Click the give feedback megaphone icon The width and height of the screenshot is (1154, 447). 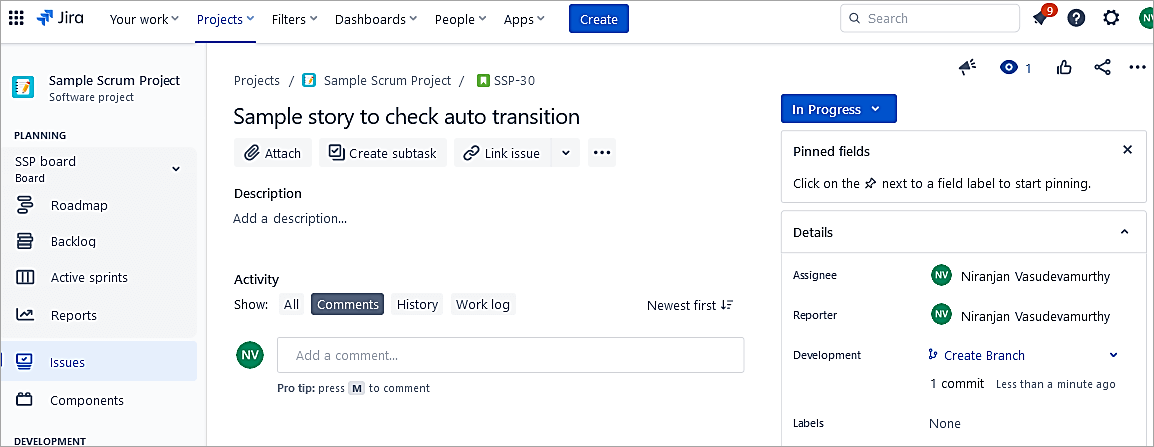click(x=967, y=67)
